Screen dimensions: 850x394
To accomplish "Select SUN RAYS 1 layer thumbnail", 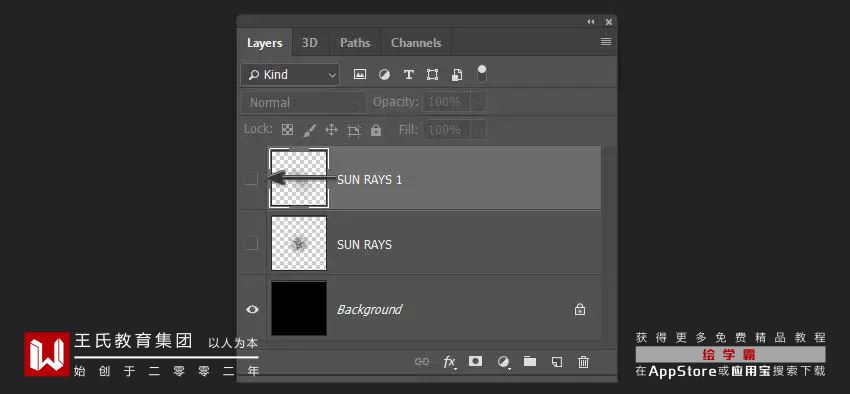I will tap(299, 178).
